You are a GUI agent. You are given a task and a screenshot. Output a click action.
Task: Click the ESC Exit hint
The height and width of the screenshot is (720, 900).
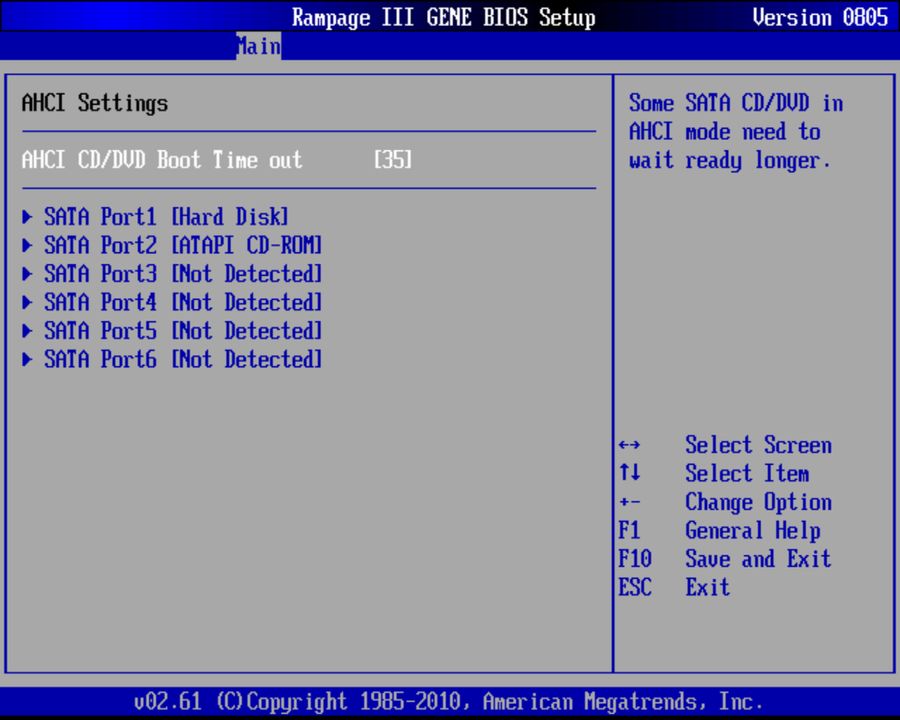(674, 587)
